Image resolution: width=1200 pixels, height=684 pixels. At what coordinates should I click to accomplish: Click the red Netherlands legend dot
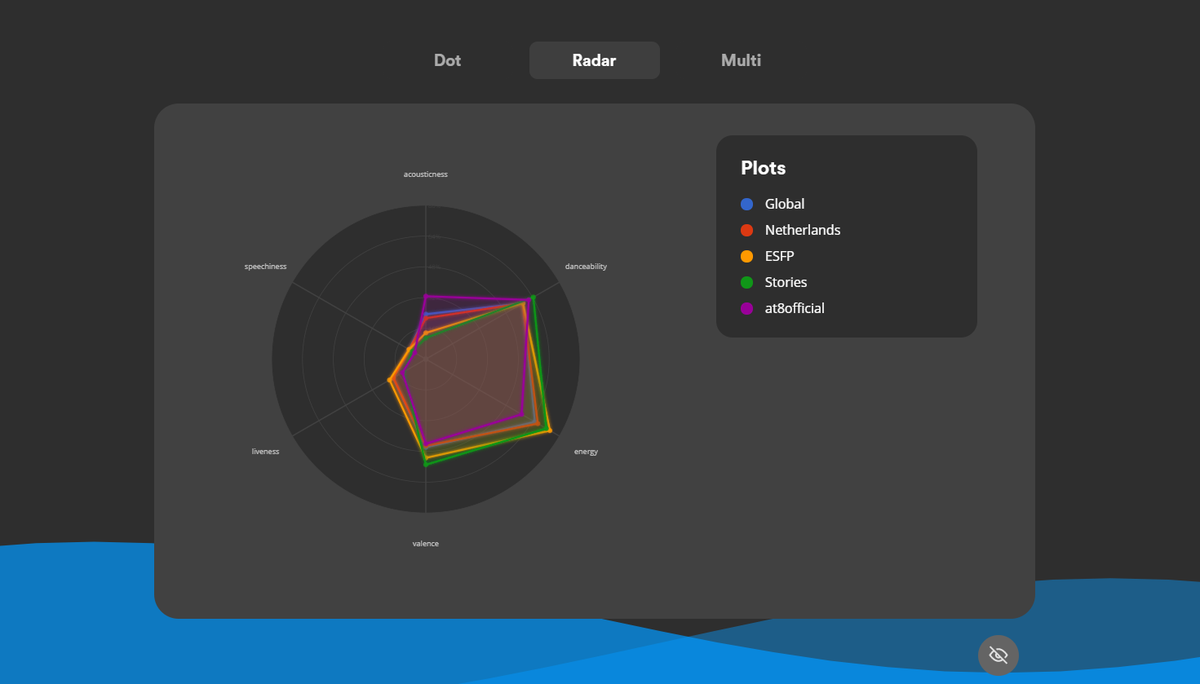tap(747, 230)
